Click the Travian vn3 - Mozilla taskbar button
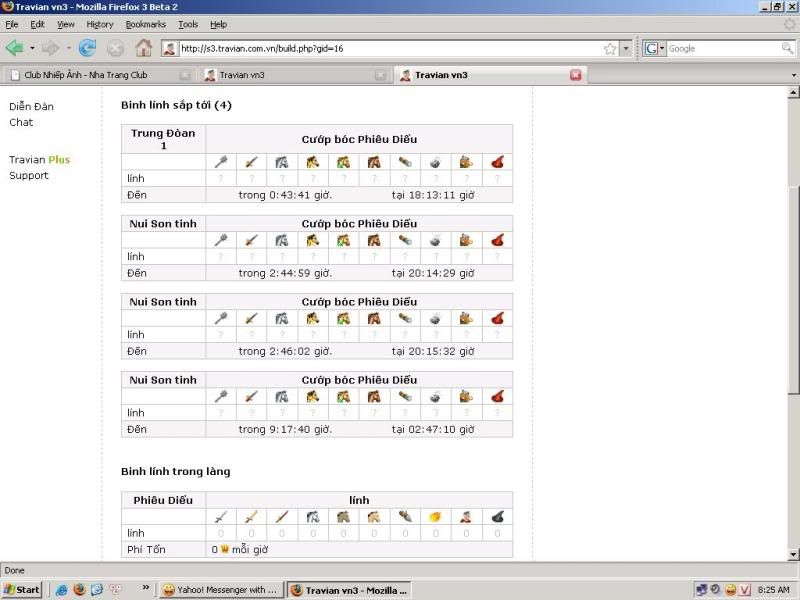 point(349,590)
